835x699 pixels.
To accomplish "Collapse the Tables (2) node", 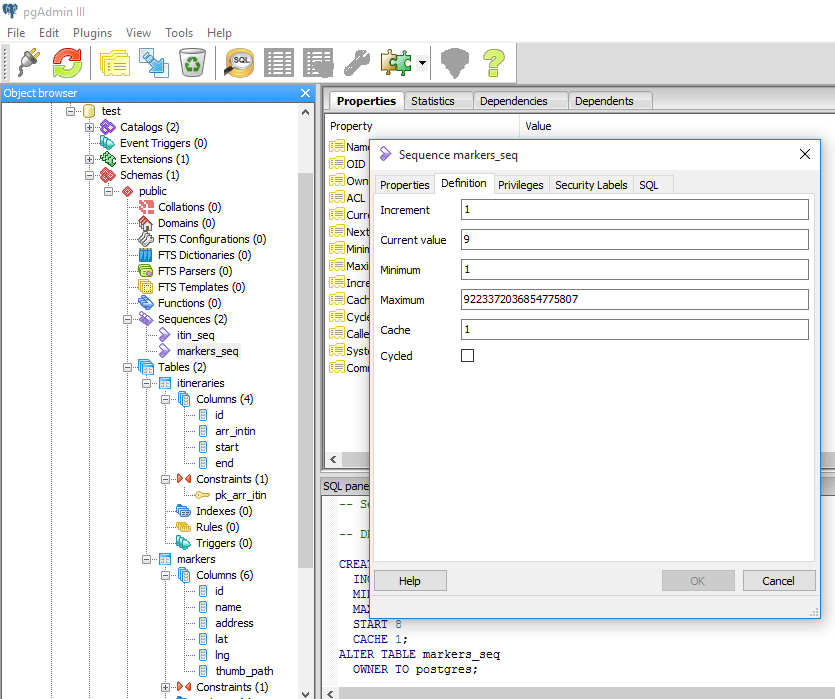I will click(x=127, y=367).
